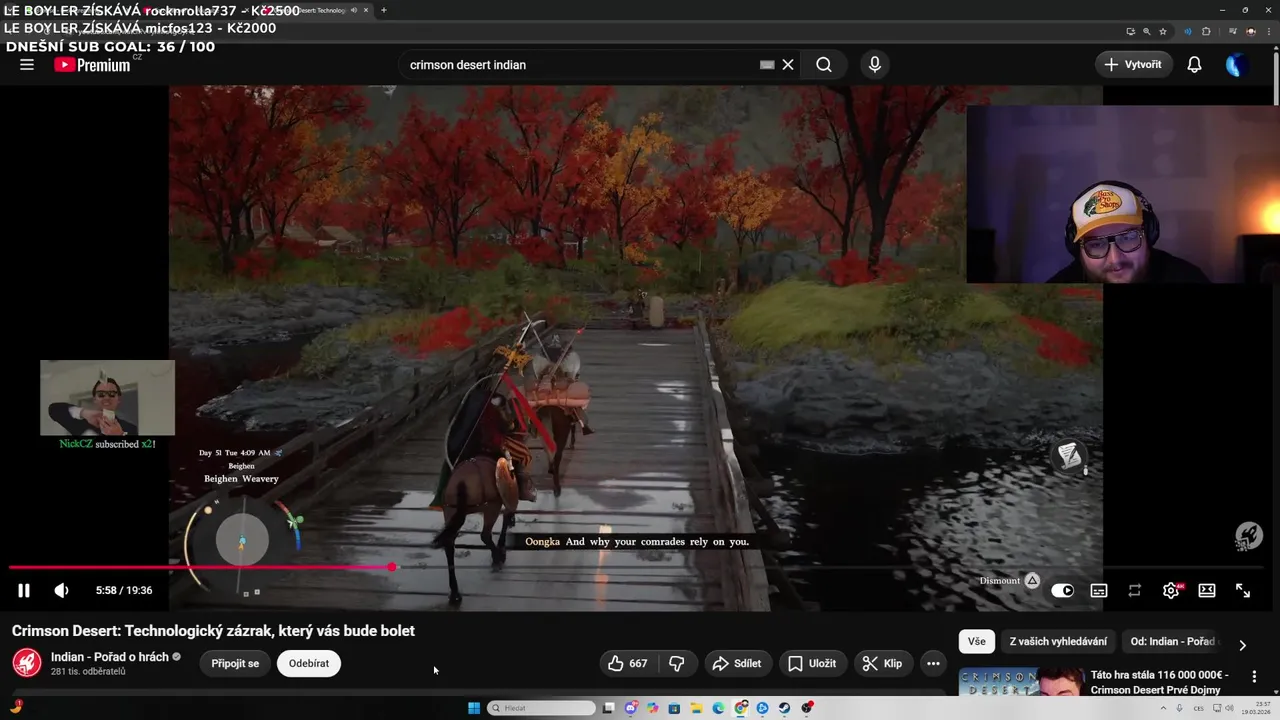Open YouTube notifications bell
Image resolution: width=1280 pixels, height=720 pixels.
(x=1194, y=65)
